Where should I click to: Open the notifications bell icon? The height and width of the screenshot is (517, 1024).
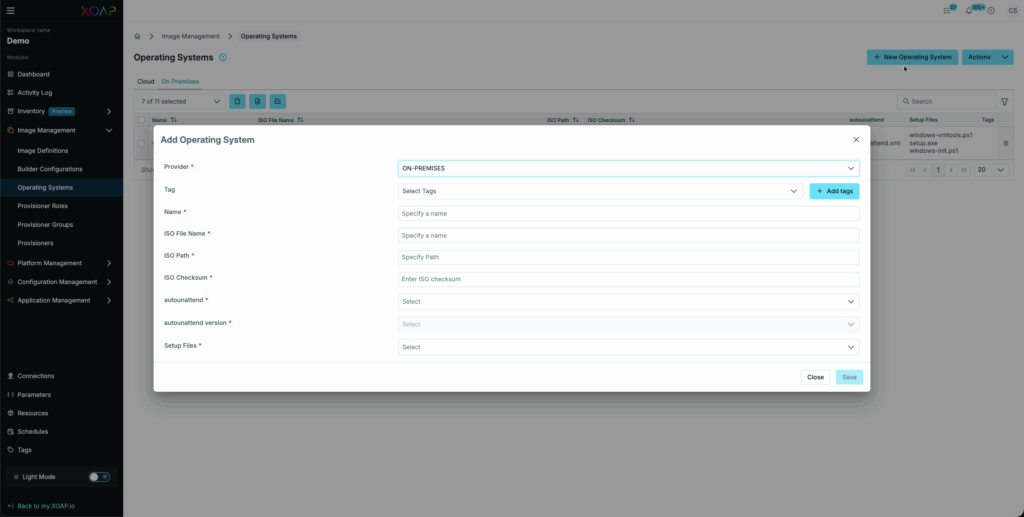pos(968,11)
